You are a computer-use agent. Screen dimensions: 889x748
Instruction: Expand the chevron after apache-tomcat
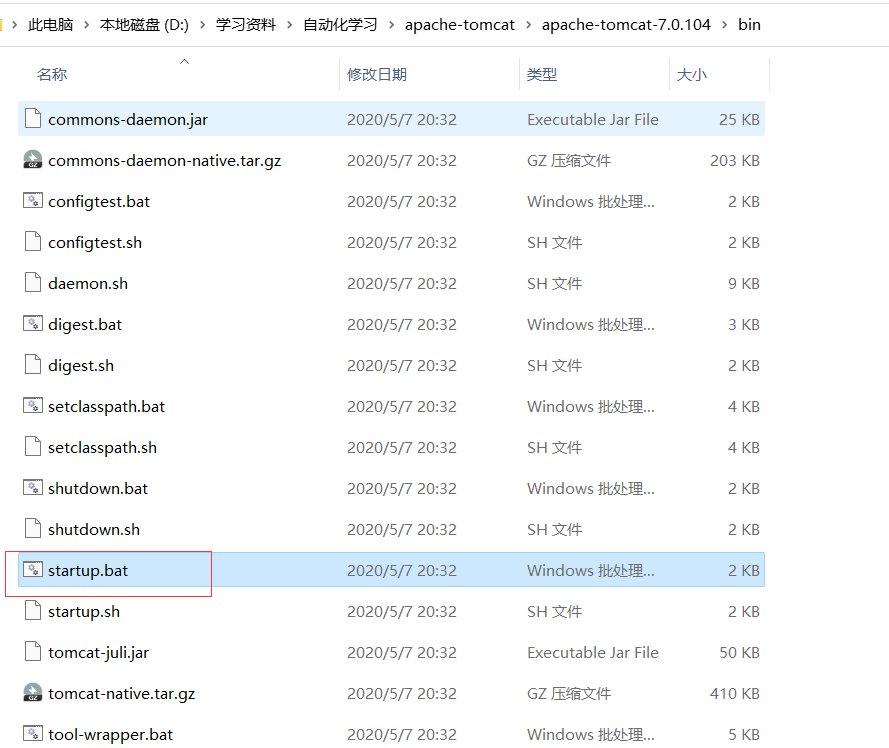point(528,25)
